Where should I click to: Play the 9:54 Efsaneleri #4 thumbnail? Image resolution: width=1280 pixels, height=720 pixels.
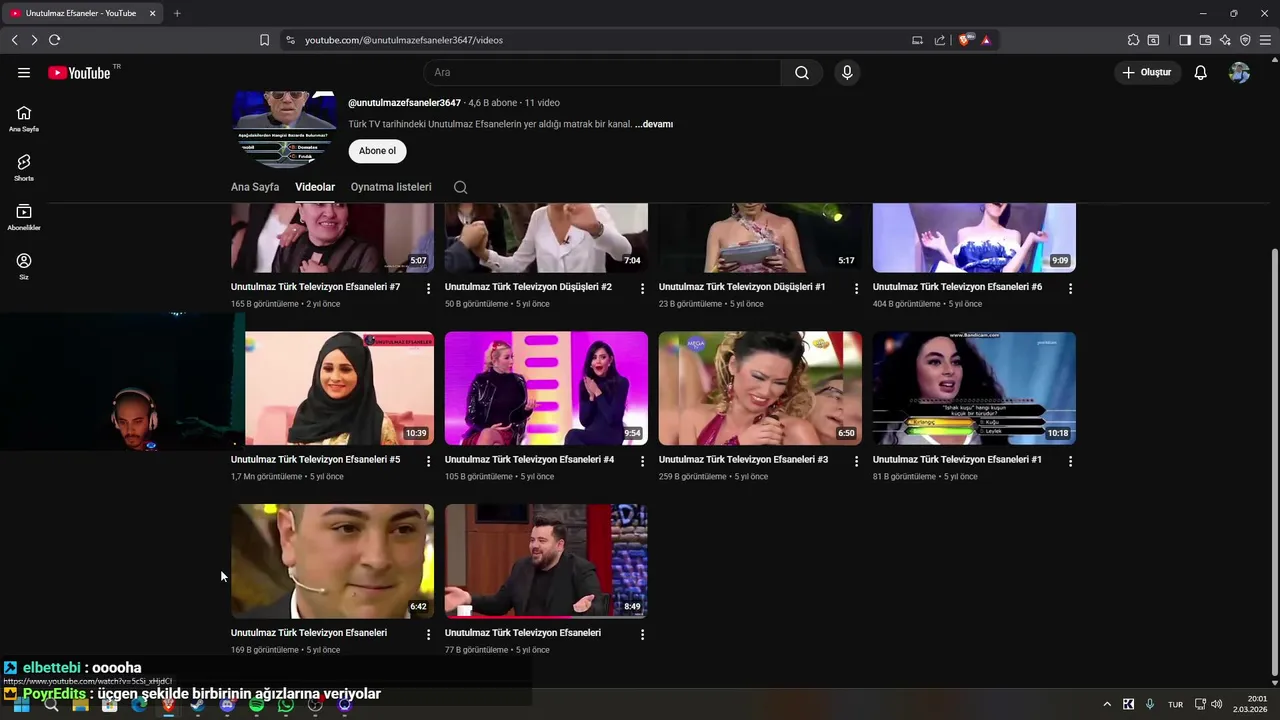pos(546,388)
